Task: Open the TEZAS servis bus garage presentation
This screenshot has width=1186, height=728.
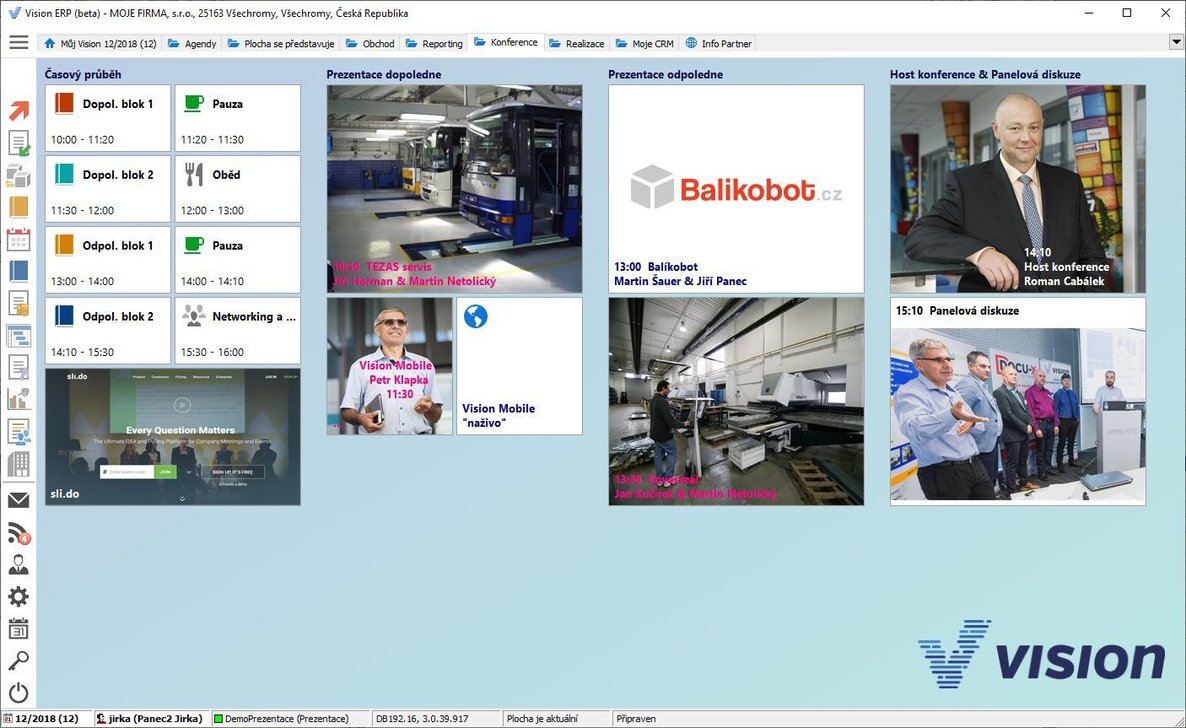Action: (455, 188)
